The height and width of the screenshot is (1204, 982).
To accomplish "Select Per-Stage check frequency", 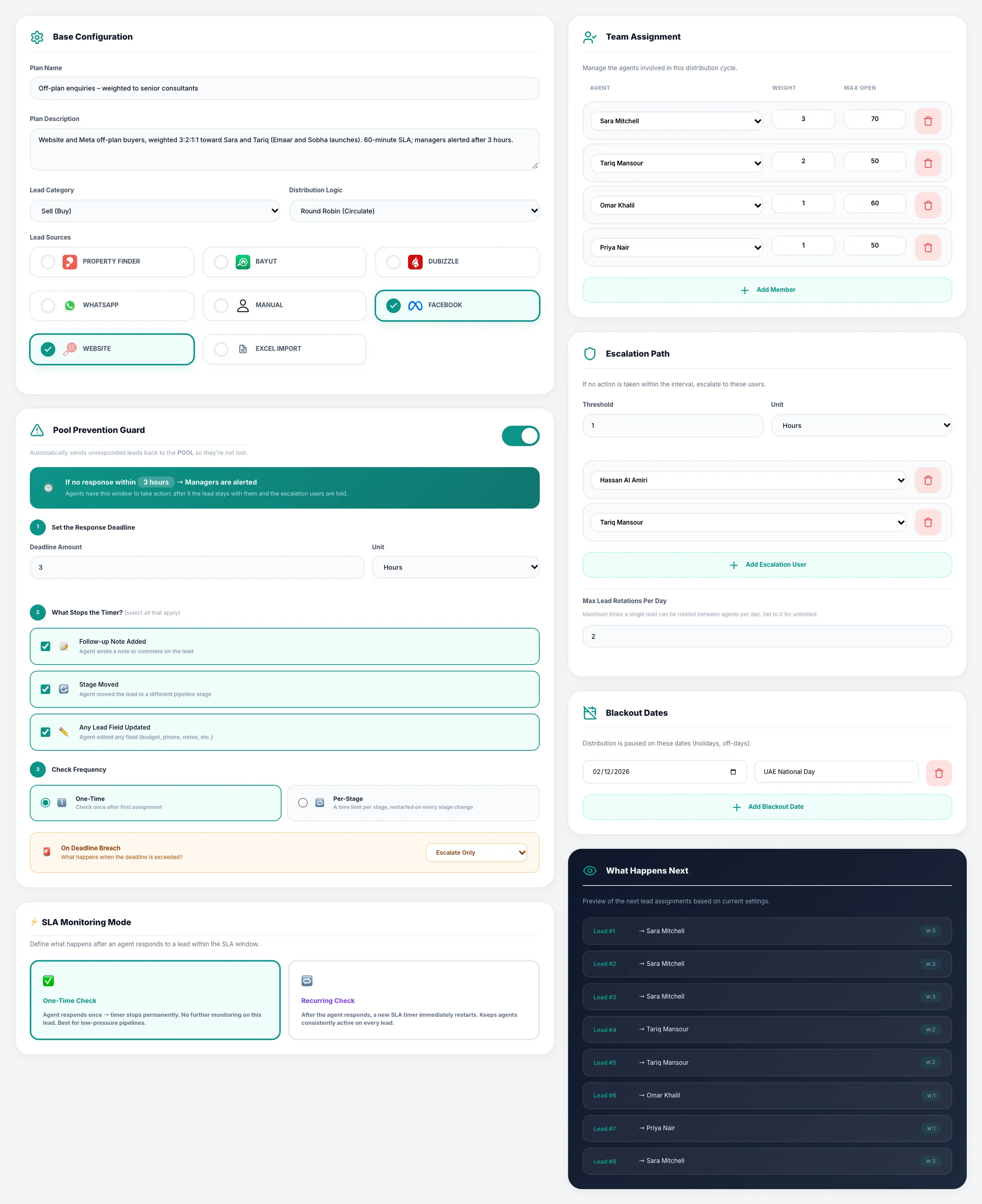I will (x=413, y=803).
